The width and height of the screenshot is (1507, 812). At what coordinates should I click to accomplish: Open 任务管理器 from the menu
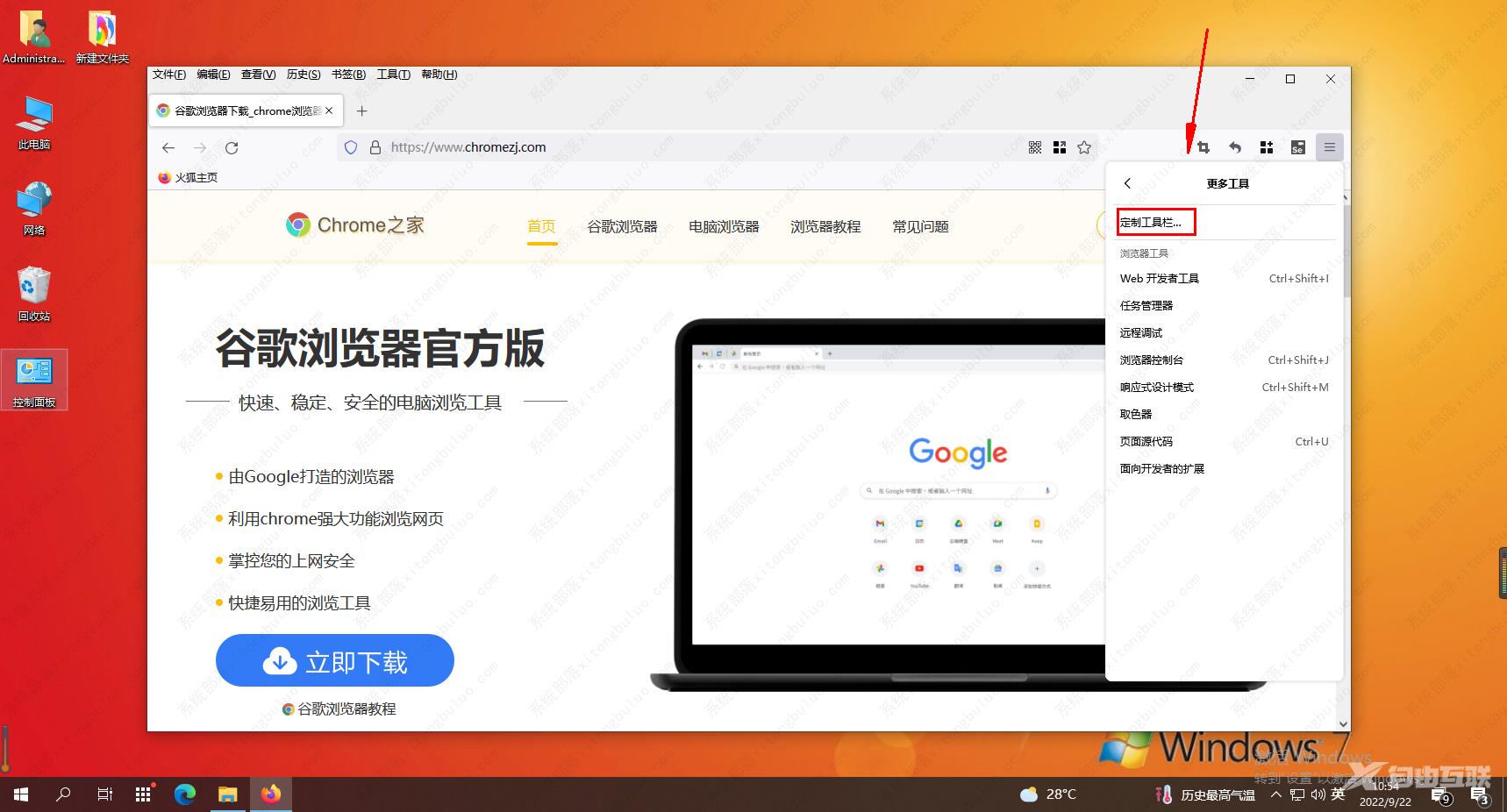point(1224,305)
